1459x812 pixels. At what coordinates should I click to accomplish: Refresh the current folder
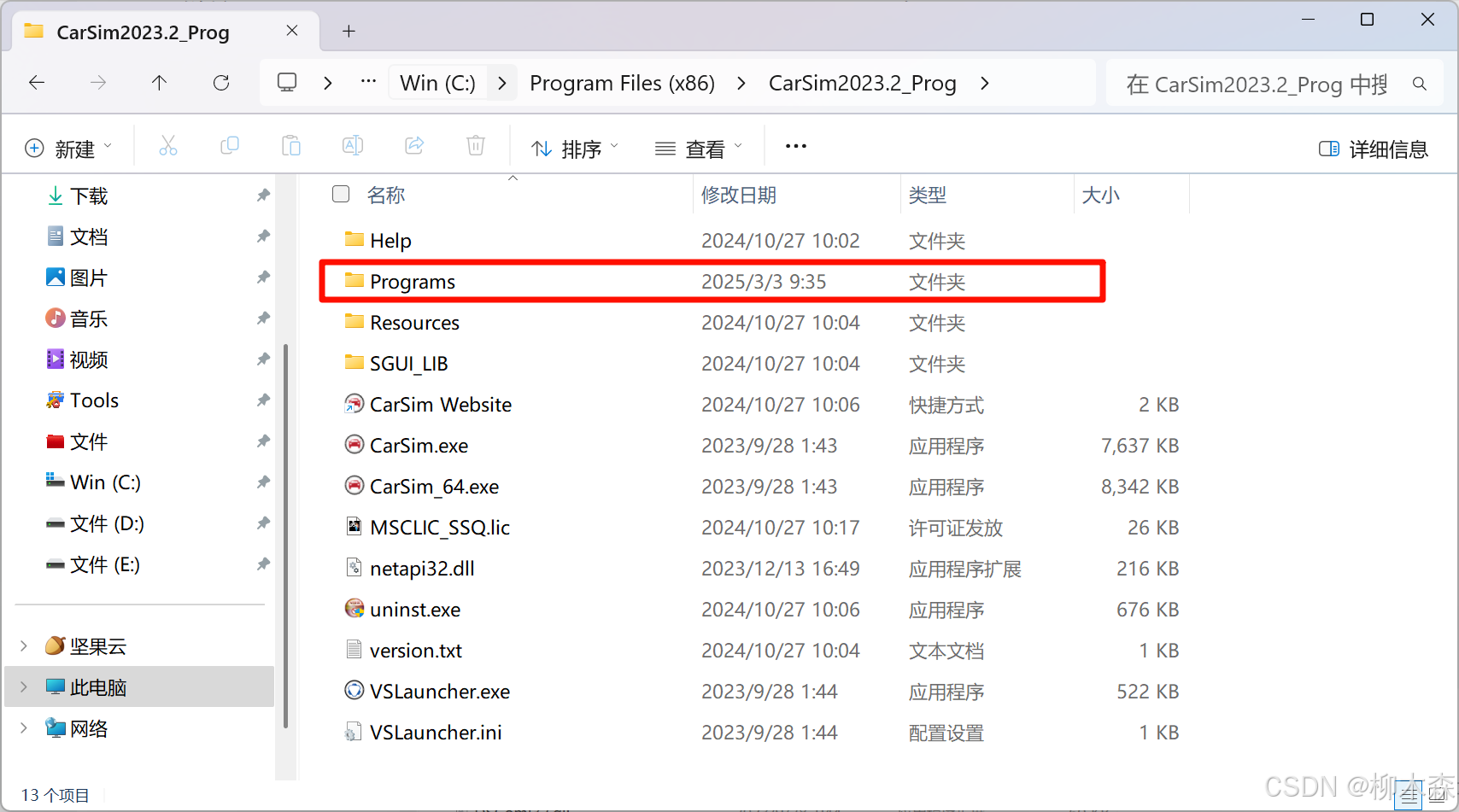(221, 83)
